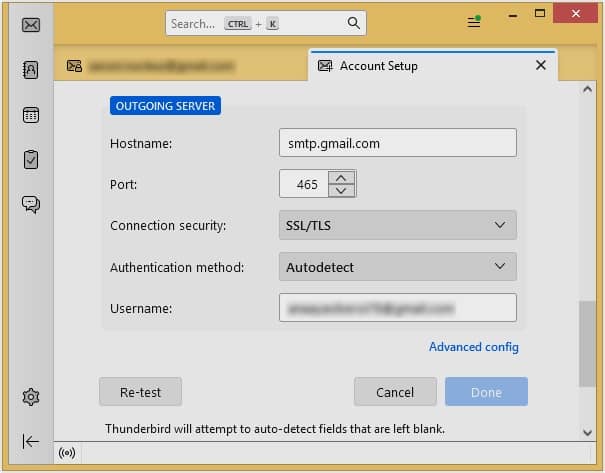Click the search magnifier icon
This screenshot has height=473, width=605.
353,23
